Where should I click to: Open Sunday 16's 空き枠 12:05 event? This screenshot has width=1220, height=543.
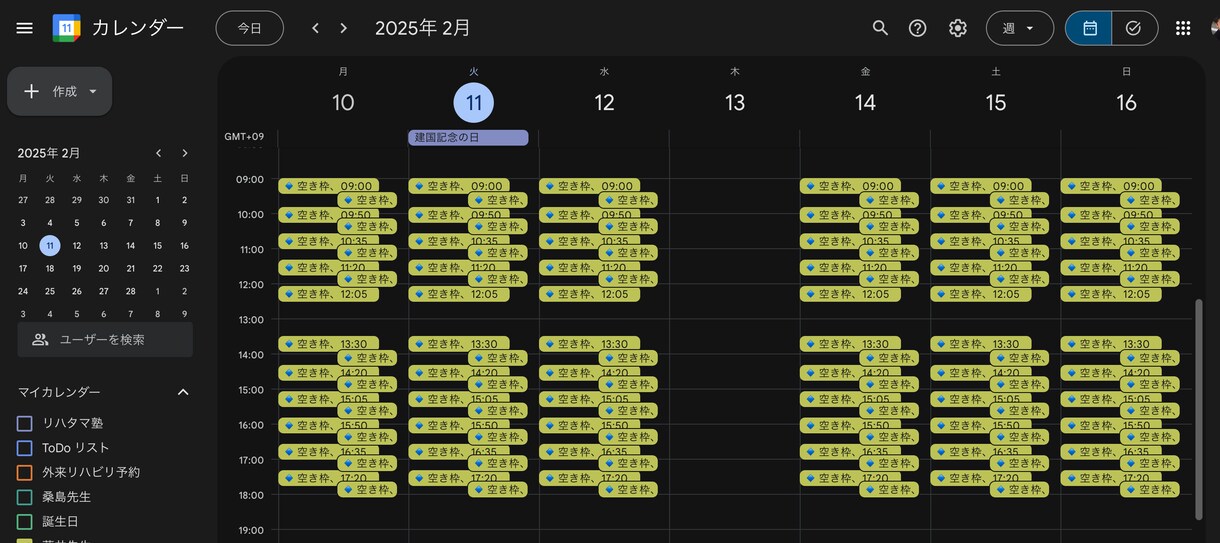(x=1111, y=294)
